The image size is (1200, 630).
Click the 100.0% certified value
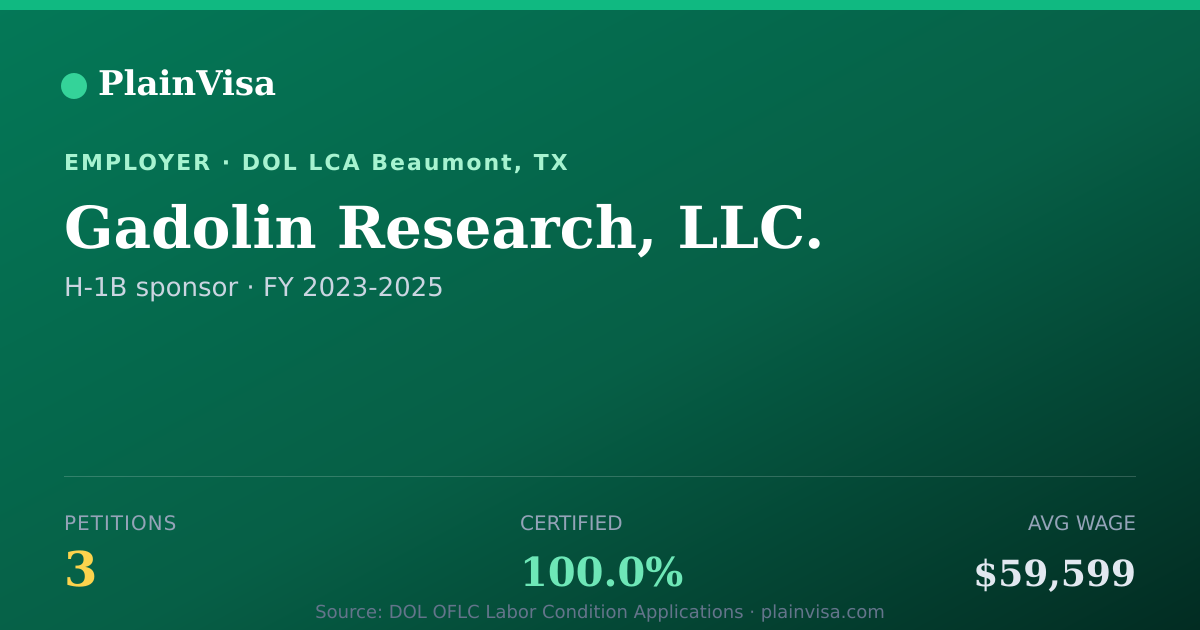(x=601, y=573)
